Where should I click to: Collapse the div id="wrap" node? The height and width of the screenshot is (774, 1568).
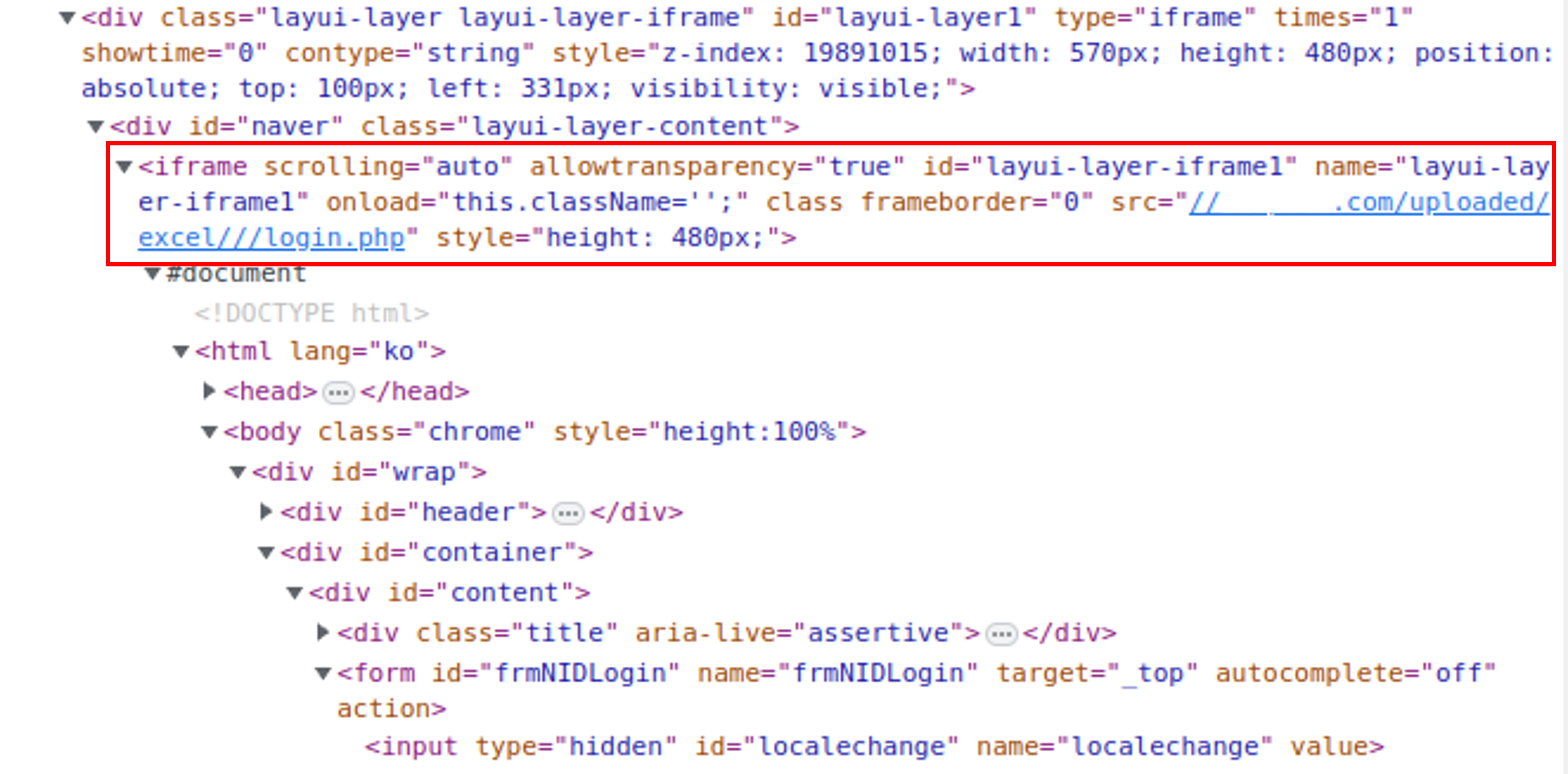click(x=237, y=472)
